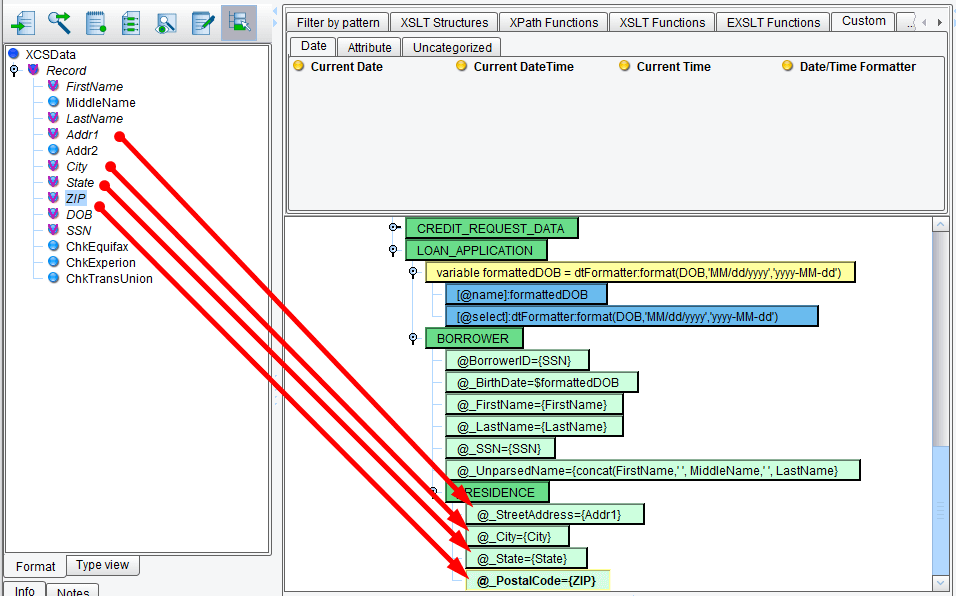Collapse the BORROWER node

coord(413,338)
